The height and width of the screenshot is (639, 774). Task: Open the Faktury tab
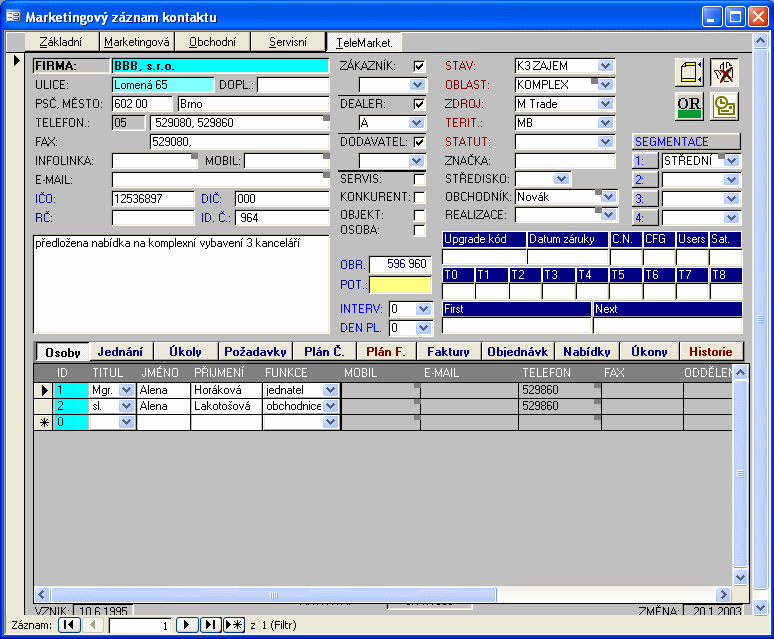click(448, 352)
